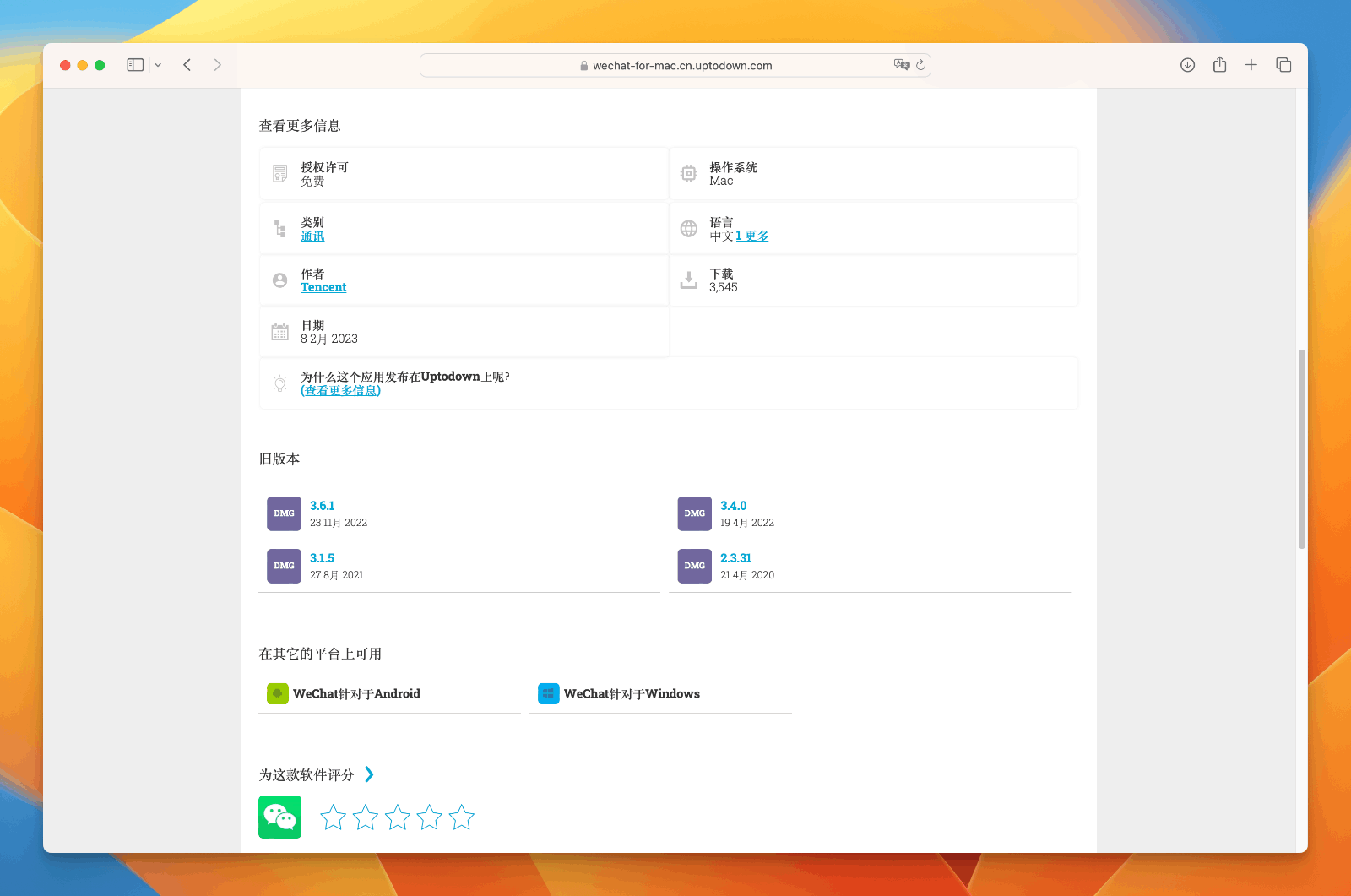Click the DMG icon for version 3.1.5

pos(284,566)
